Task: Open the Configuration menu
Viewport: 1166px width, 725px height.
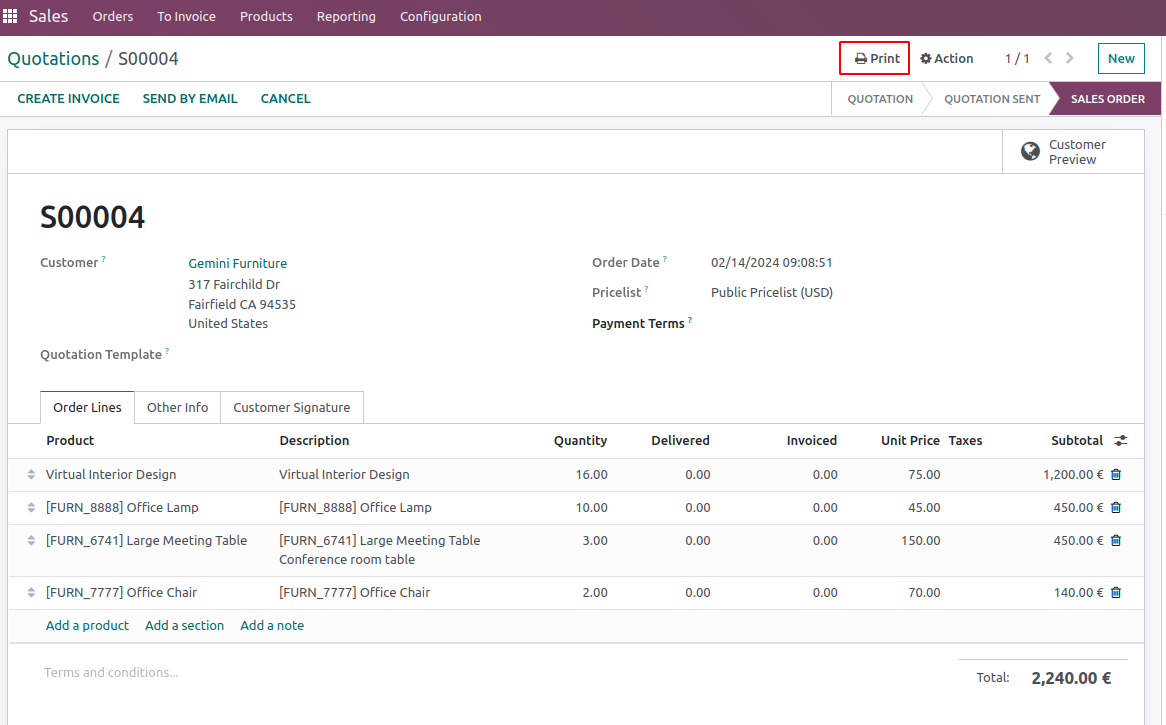Action: tap(440, 17)
